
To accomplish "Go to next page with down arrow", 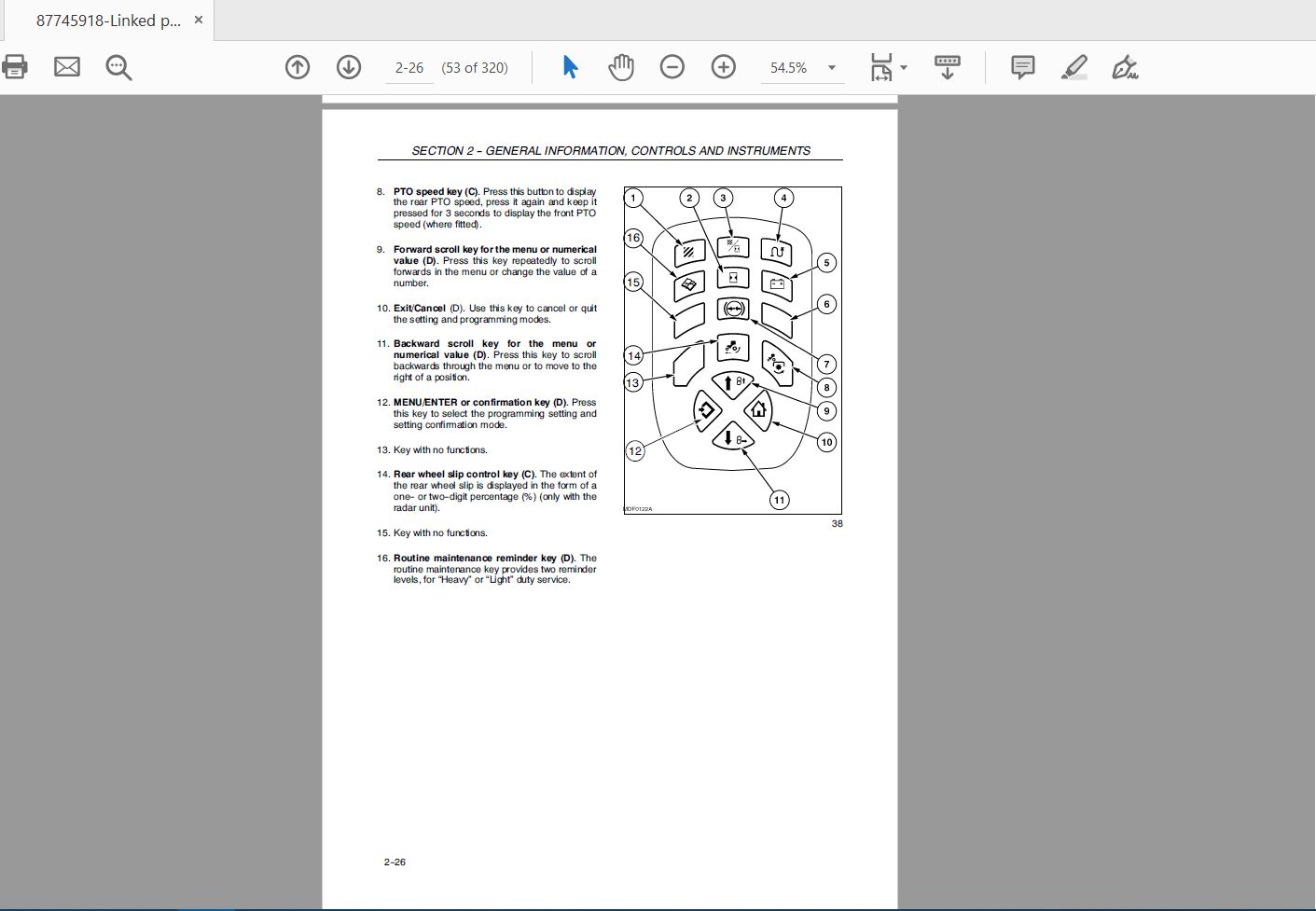I will coord(349,67).
